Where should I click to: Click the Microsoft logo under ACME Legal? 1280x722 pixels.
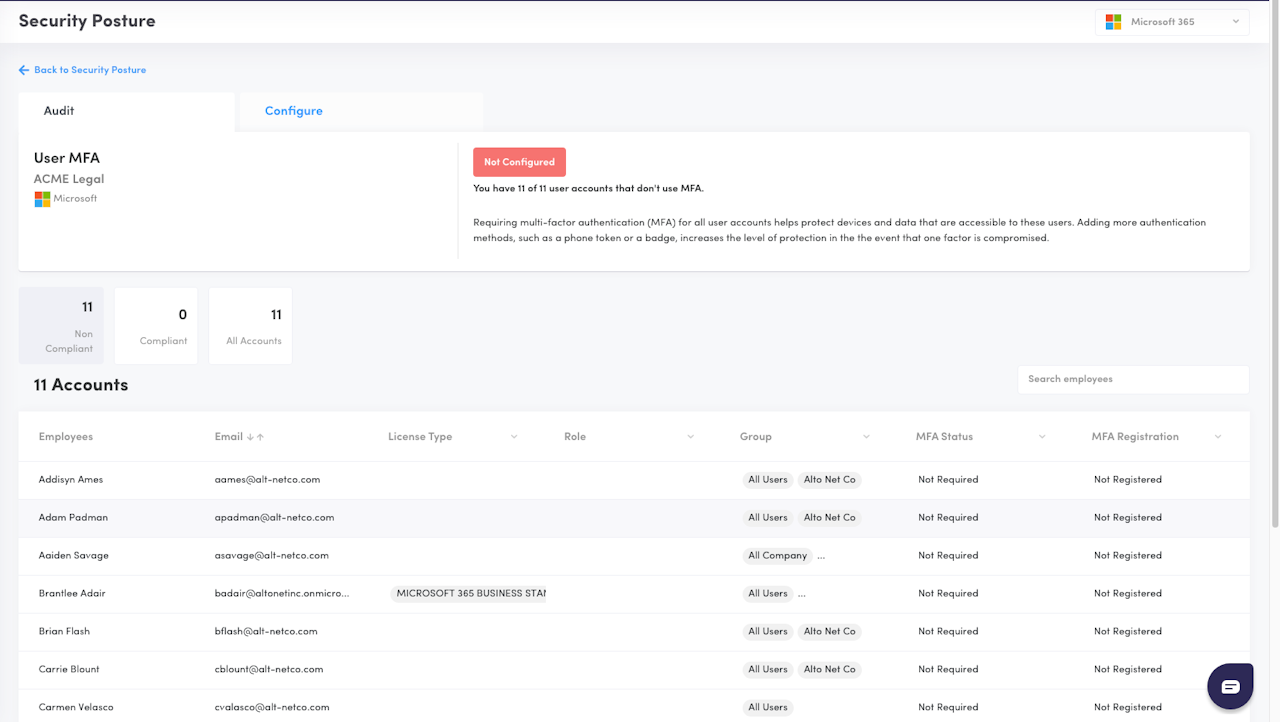42,199
